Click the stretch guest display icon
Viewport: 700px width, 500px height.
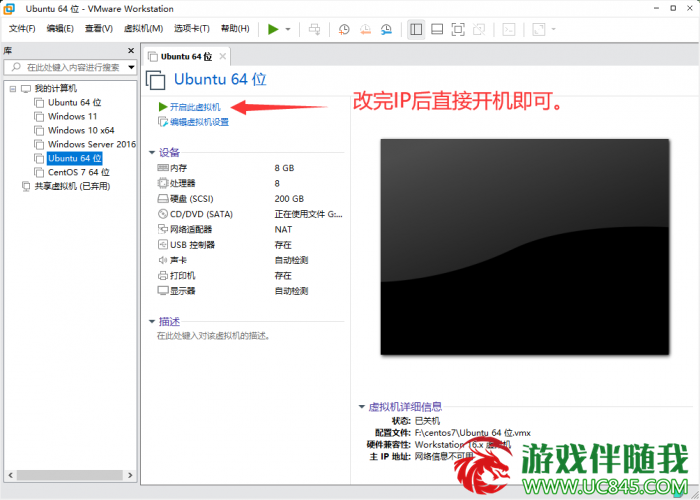tap(539, 29)
